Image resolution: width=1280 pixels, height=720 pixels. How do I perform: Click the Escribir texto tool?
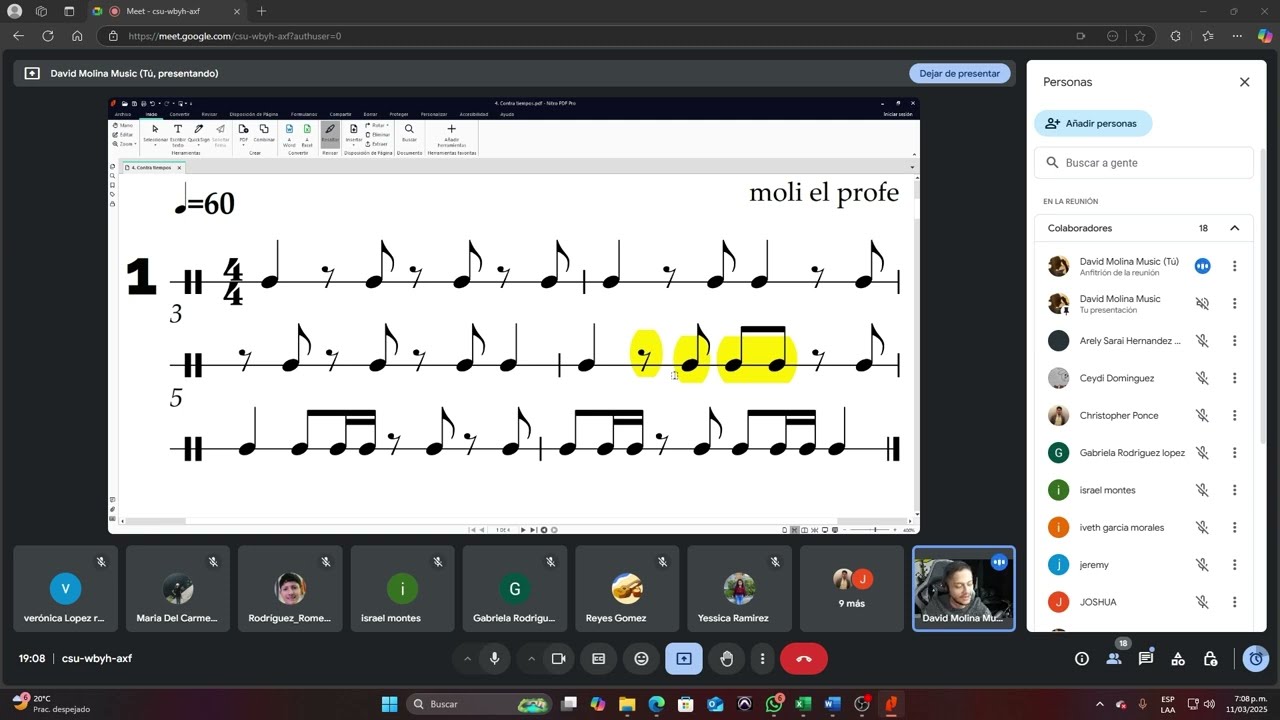[178, 133]
